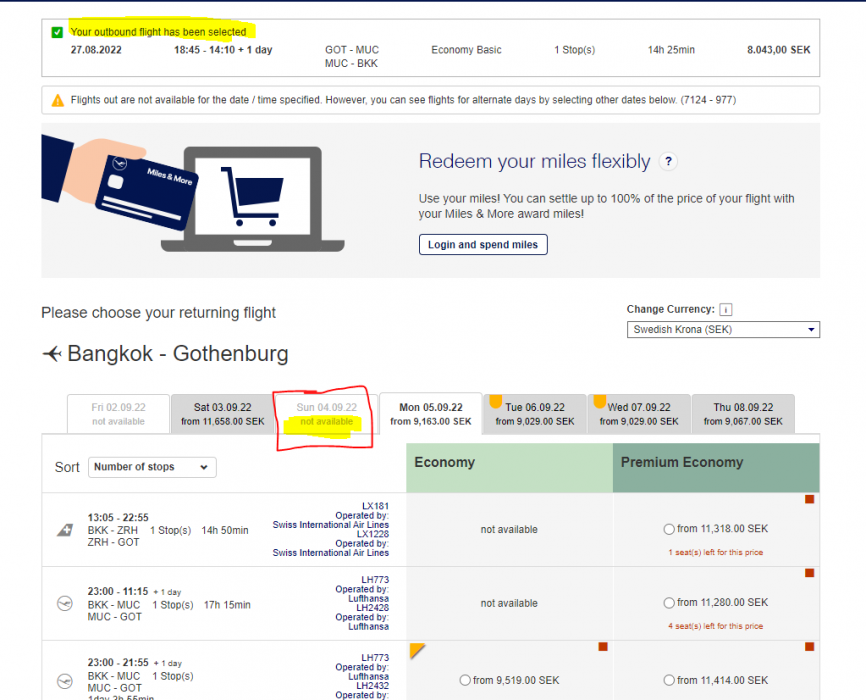Screen dimensions: 866x700
Task: Click the Swiss airline logo on BKK-ZRH flight
Action: pos(65,530)
